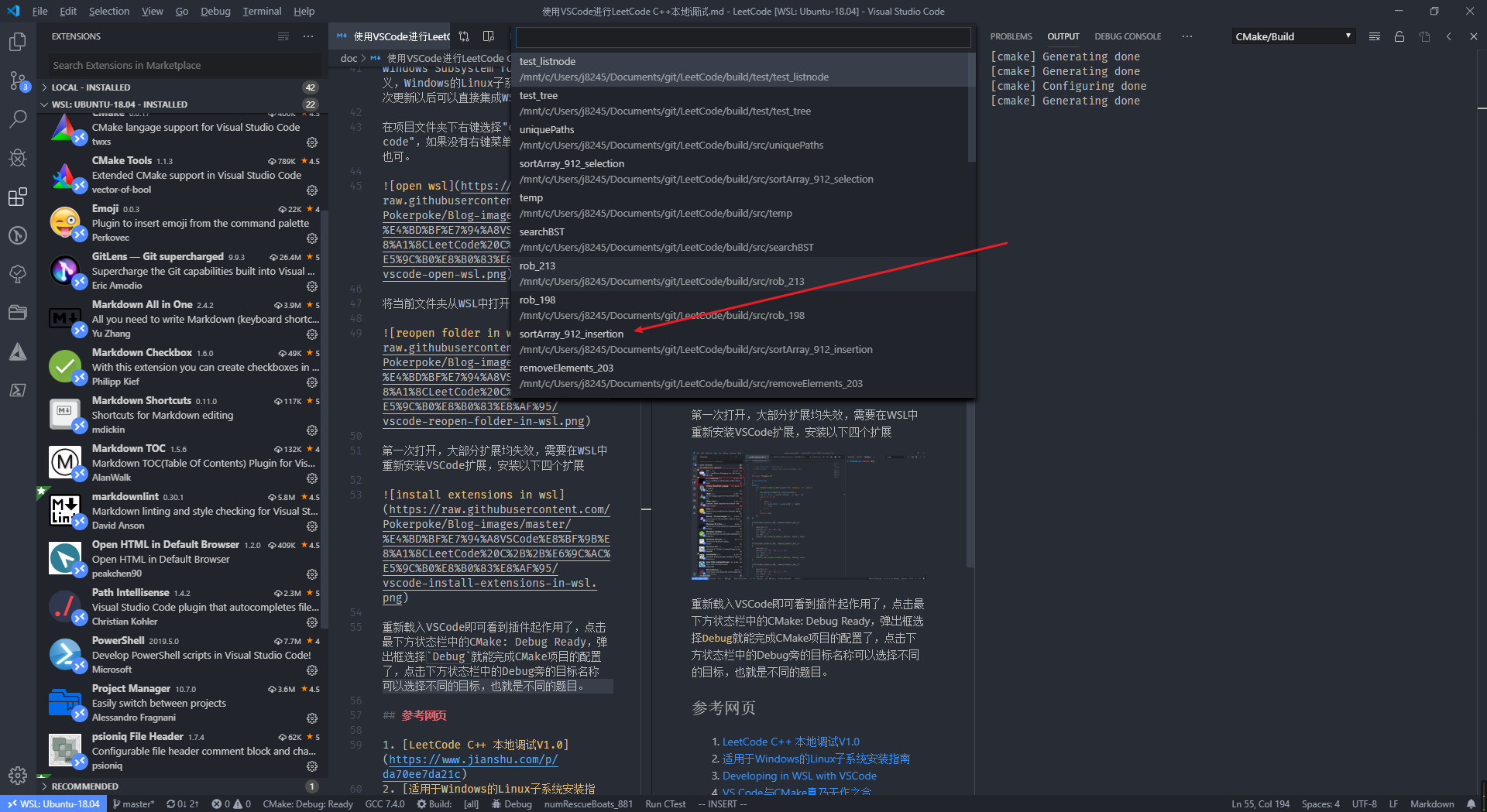Viewport: 1487px width, 812px height.
Task: Click the errors and warnings status indicator
Action: tap(230, 804)
